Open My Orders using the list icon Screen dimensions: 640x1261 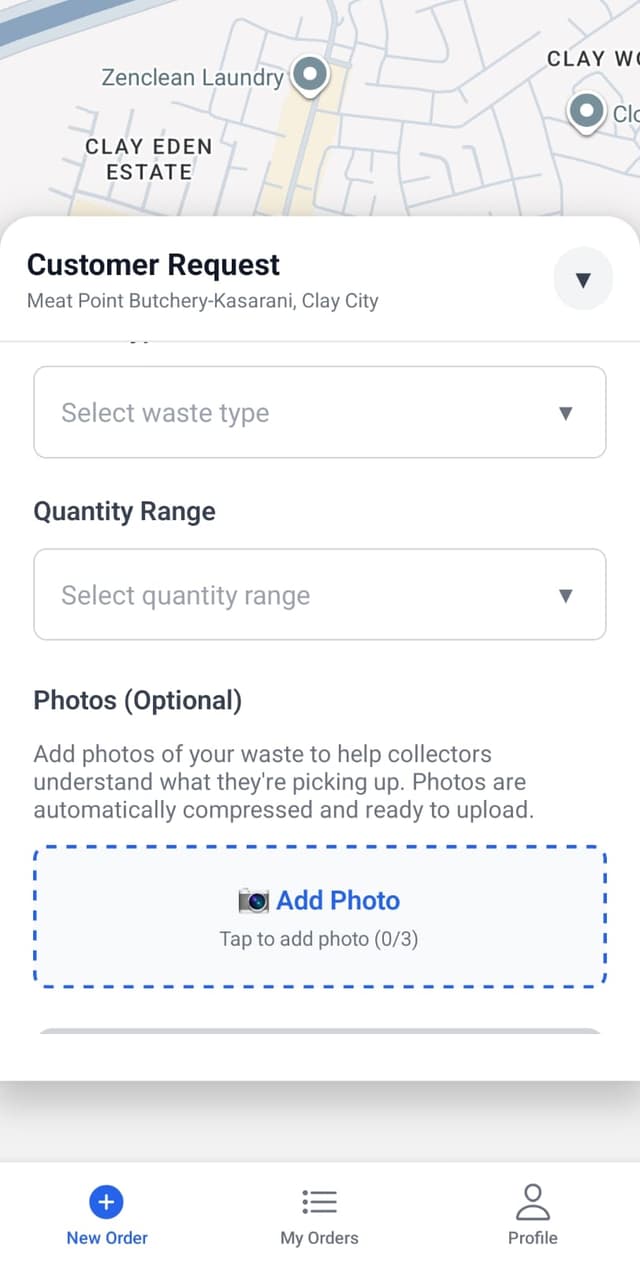[x=319, y=1201]
